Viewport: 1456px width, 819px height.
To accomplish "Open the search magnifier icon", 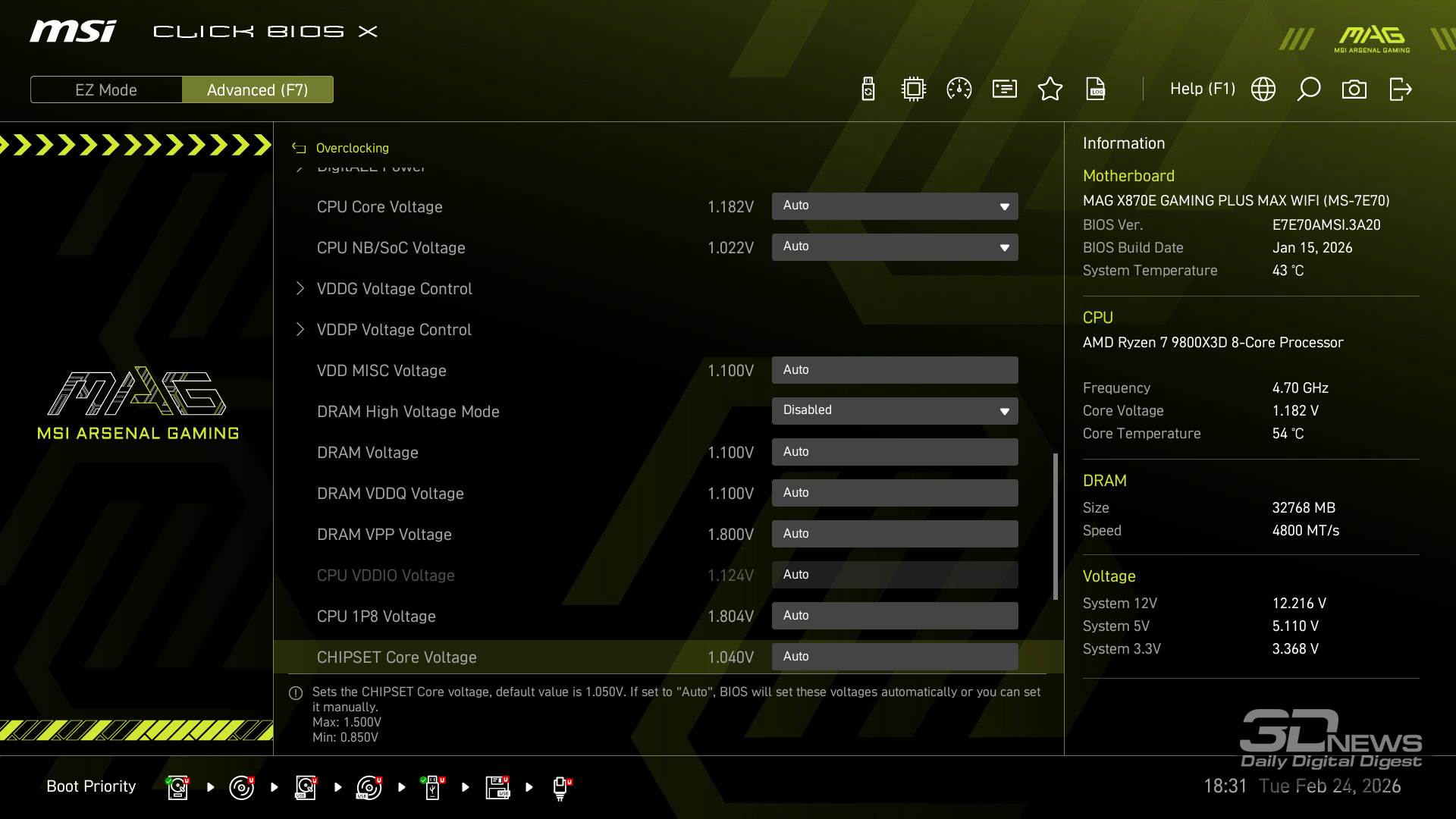I will click(x=1309, y=89).
